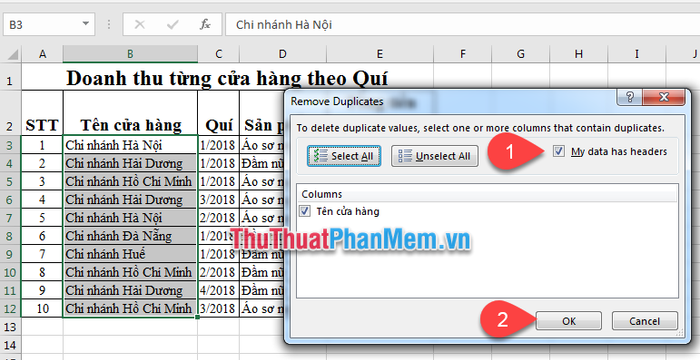Select column A header
The width and height of the screenshot is (700, 360).
tap(42, 54)
